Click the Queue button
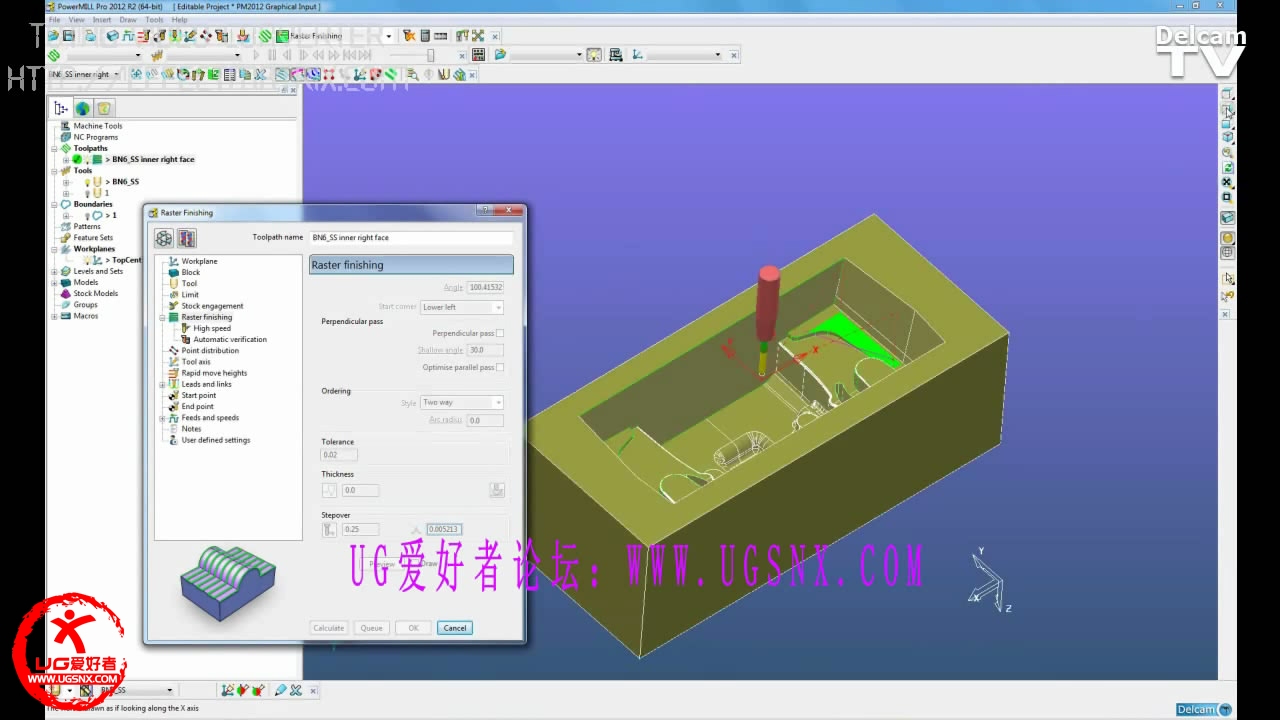Screen dimensions: 1280x720 [x=371, y=628]
